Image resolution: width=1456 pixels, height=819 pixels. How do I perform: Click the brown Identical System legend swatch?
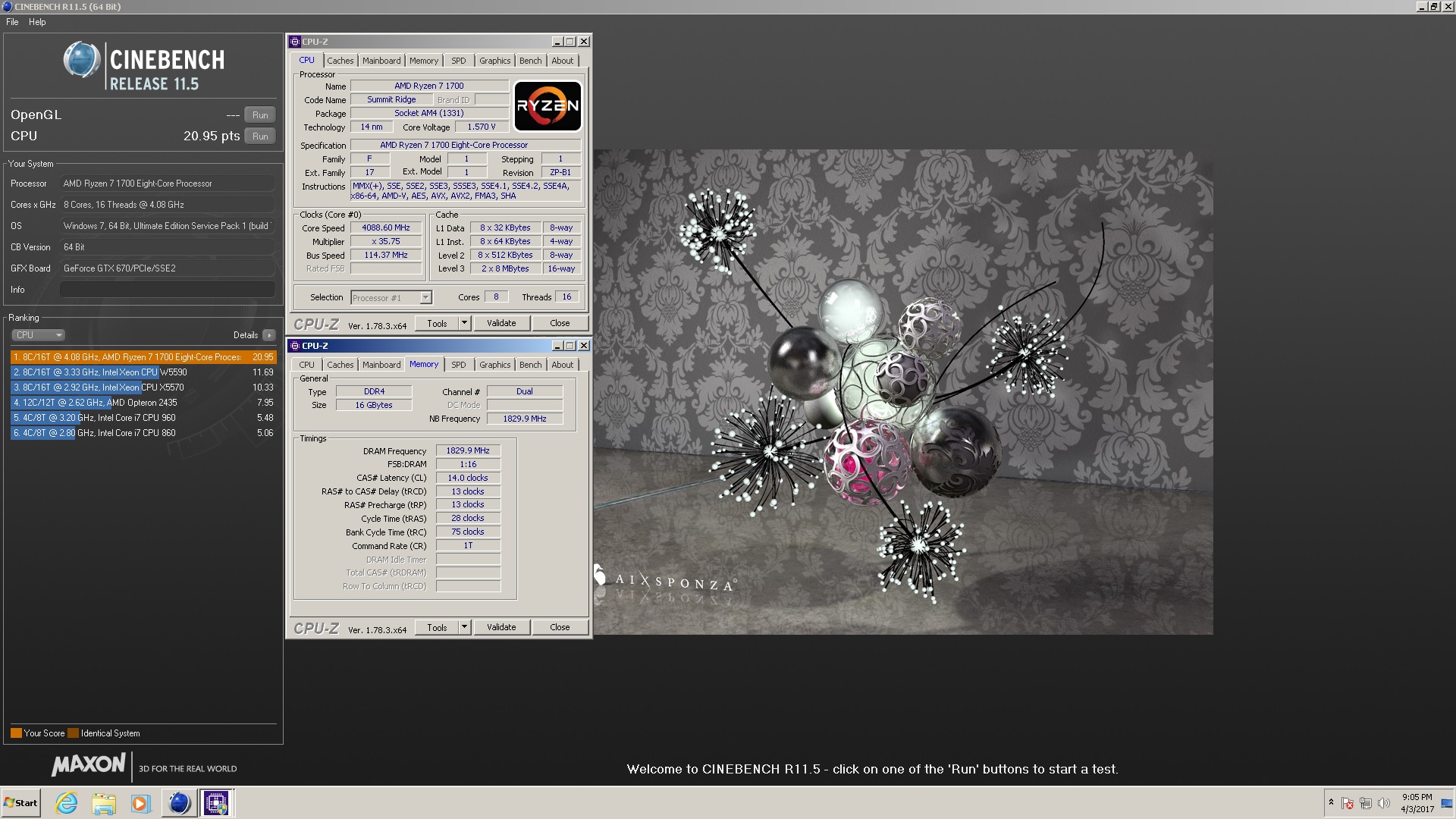pyautogui.click(x=73, y=733)
